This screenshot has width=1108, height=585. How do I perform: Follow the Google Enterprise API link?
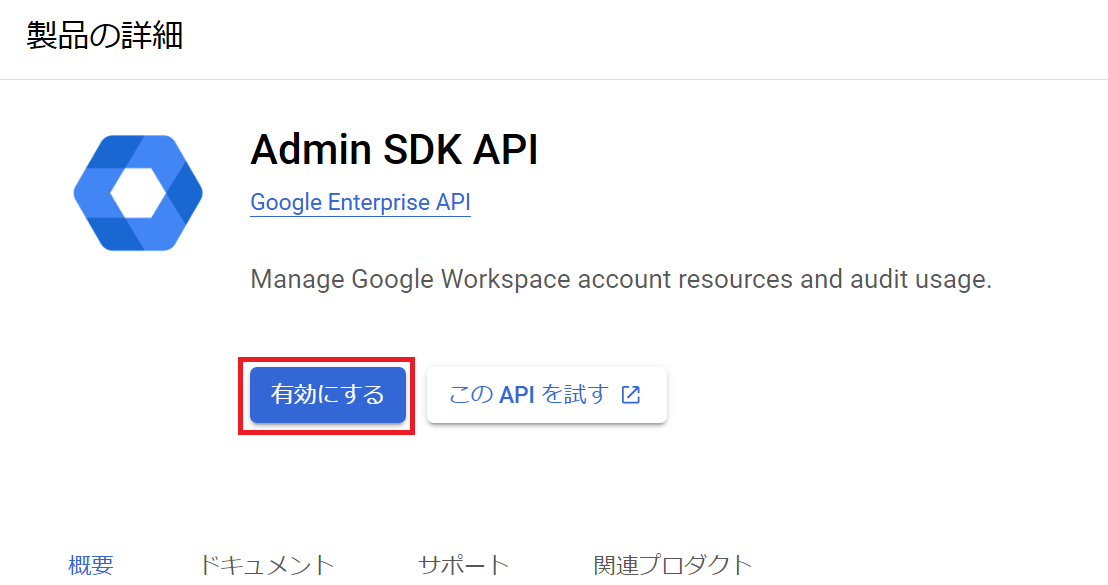pos(360,202)
